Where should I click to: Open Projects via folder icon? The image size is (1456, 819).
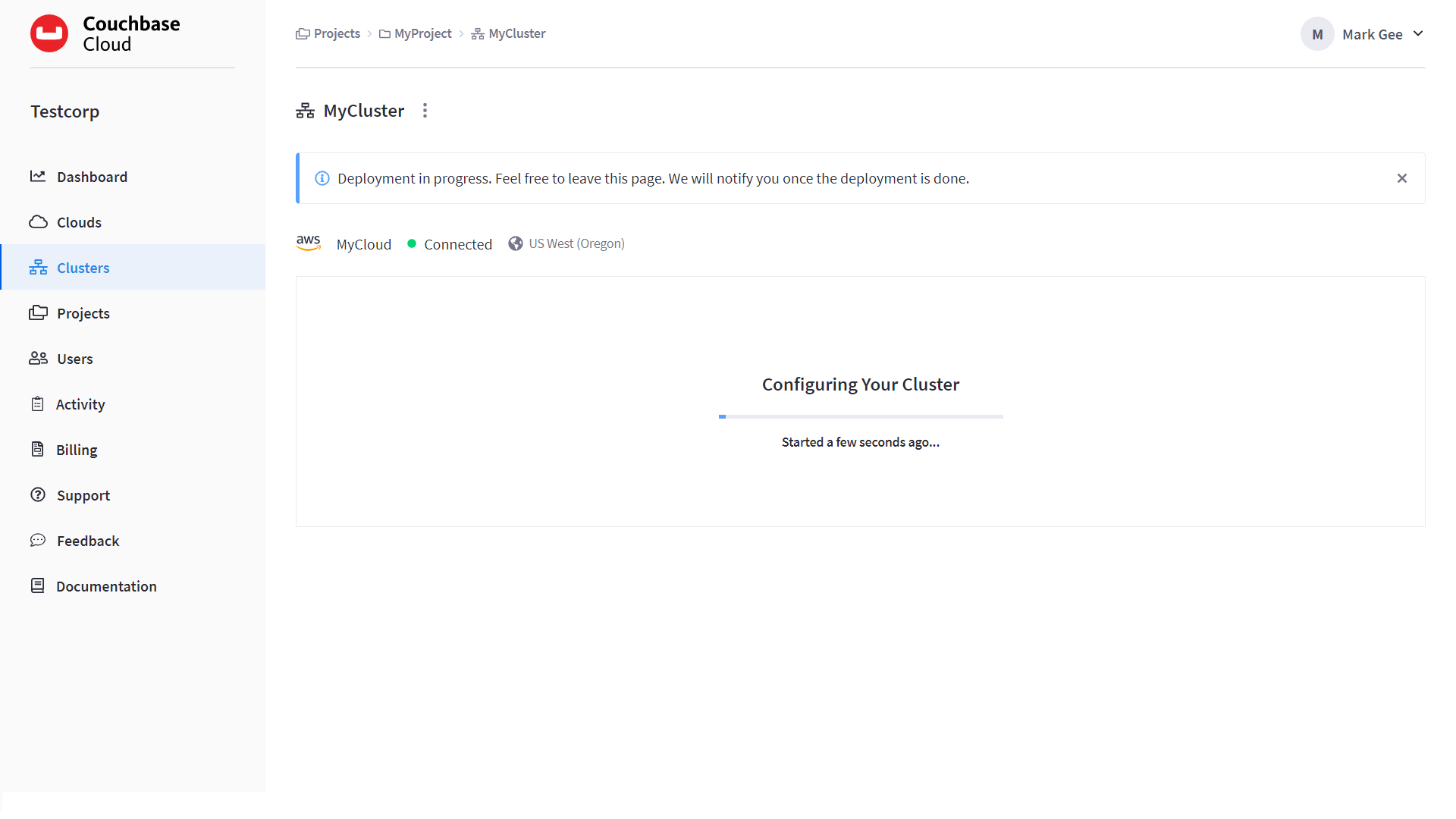[39, 312]
